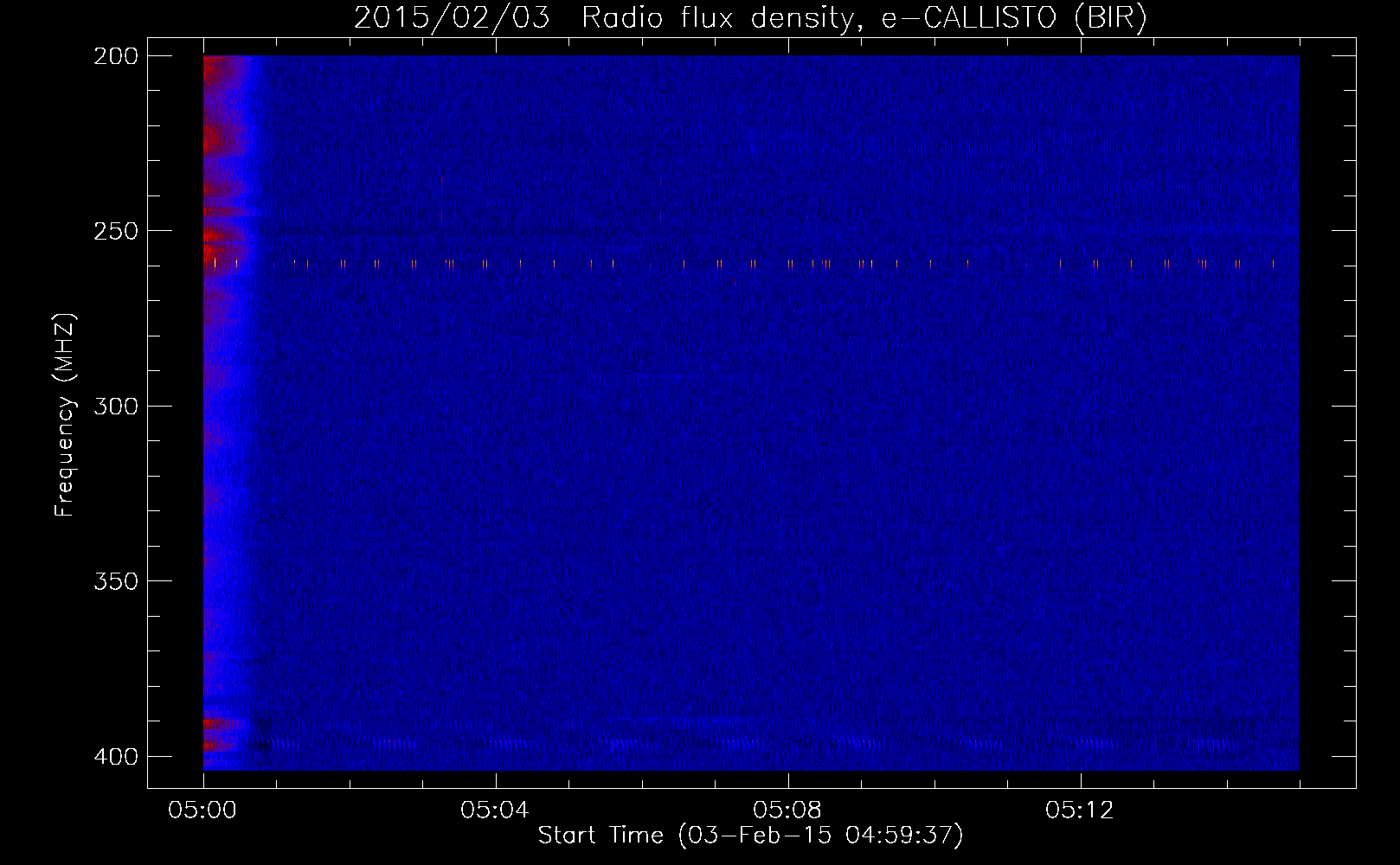This screenshot has height=865, width=1400.
Task: Click the 400 frequency tick label
Action: pos(116,757)
